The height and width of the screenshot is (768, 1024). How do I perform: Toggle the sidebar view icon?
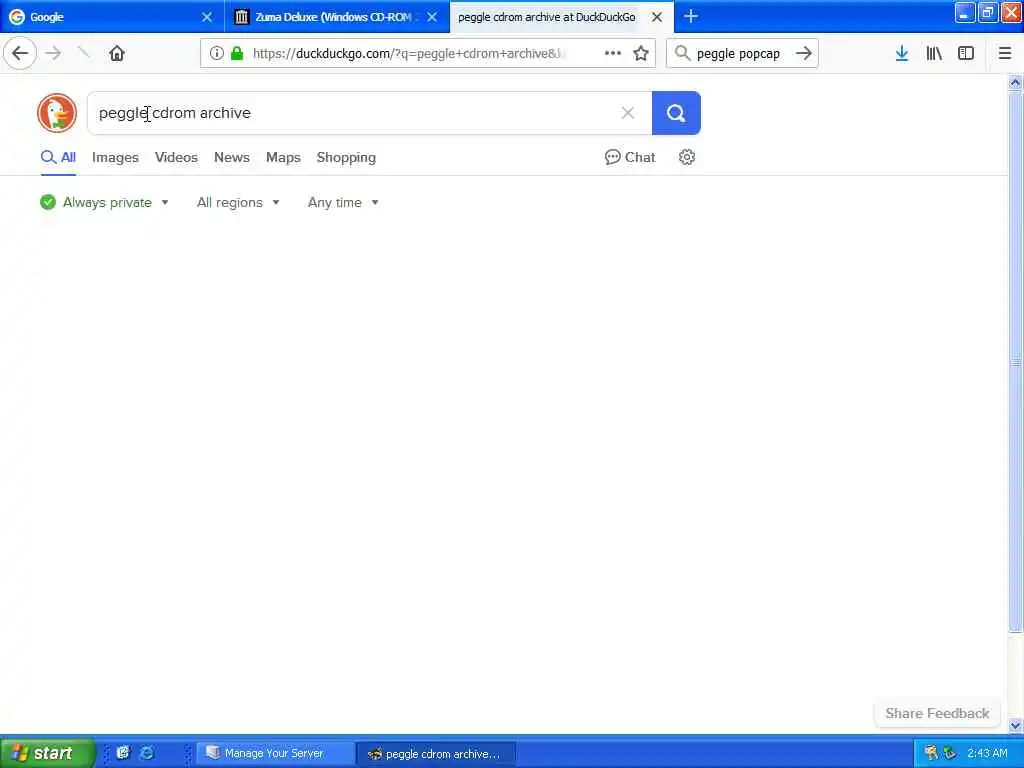pos(966,54)
